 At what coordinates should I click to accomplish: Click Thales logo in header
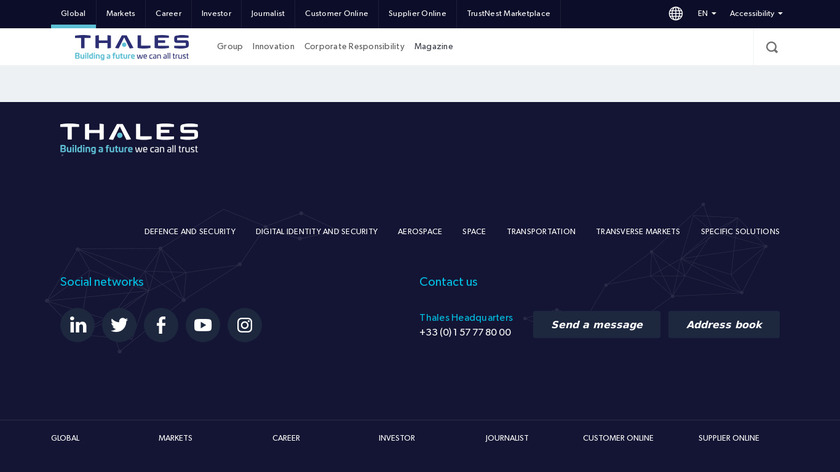(x=132, y=47)
